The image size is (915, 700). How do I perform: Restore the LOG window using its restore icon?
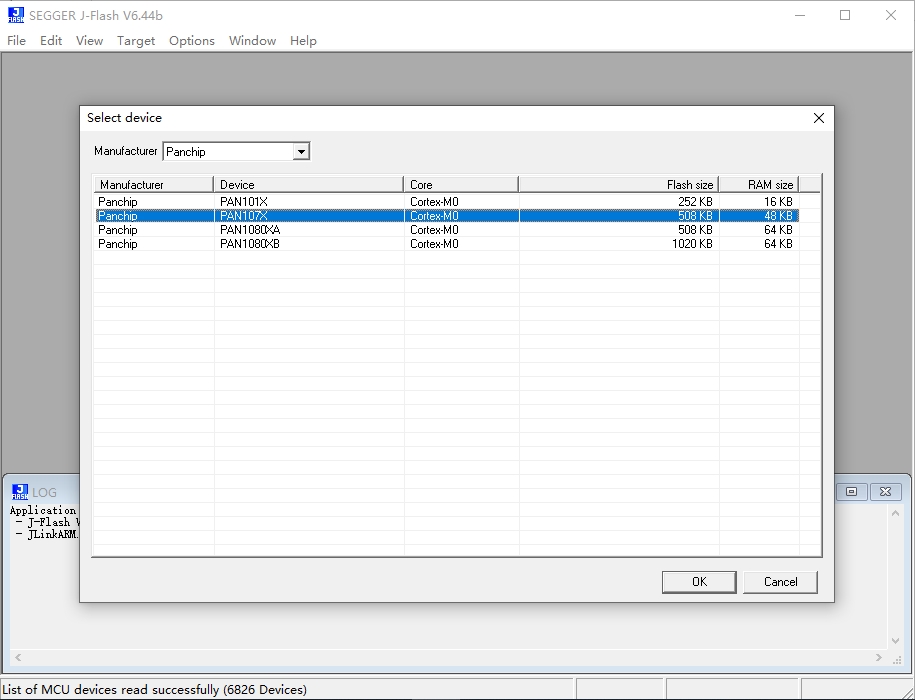tap(851, 492)
